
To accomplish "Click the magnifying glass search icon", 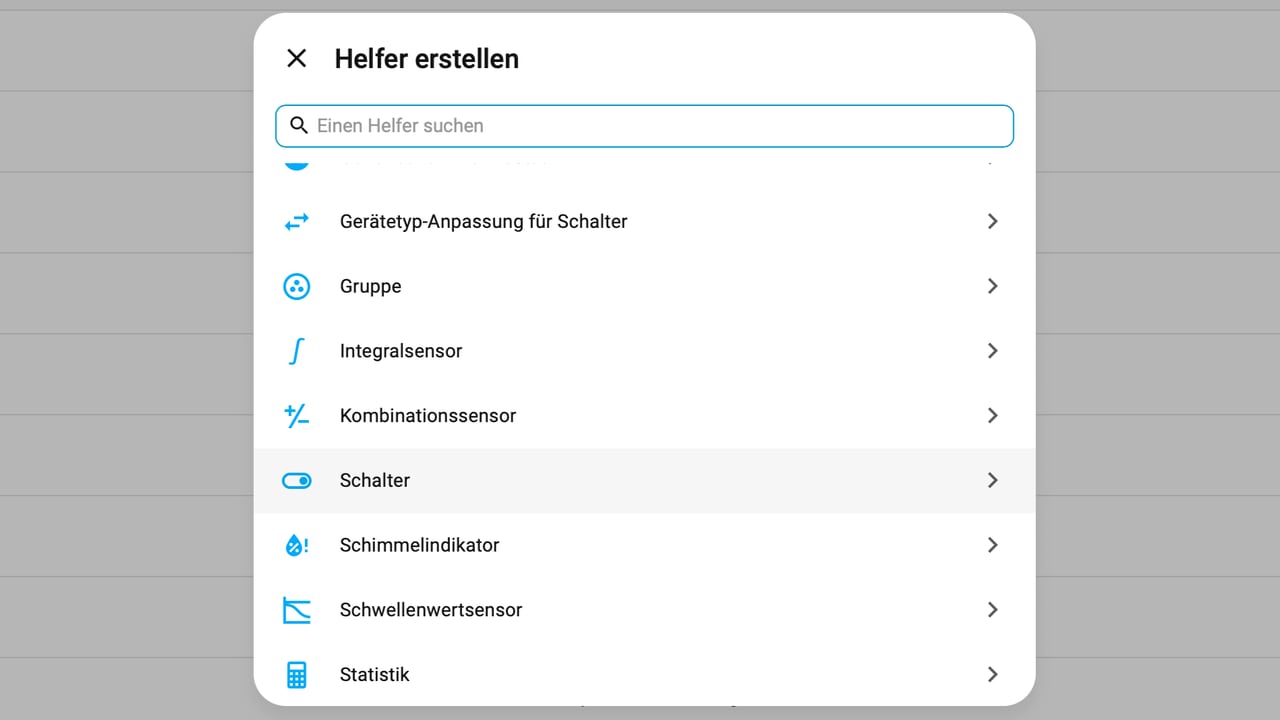I will coord(298,125).
